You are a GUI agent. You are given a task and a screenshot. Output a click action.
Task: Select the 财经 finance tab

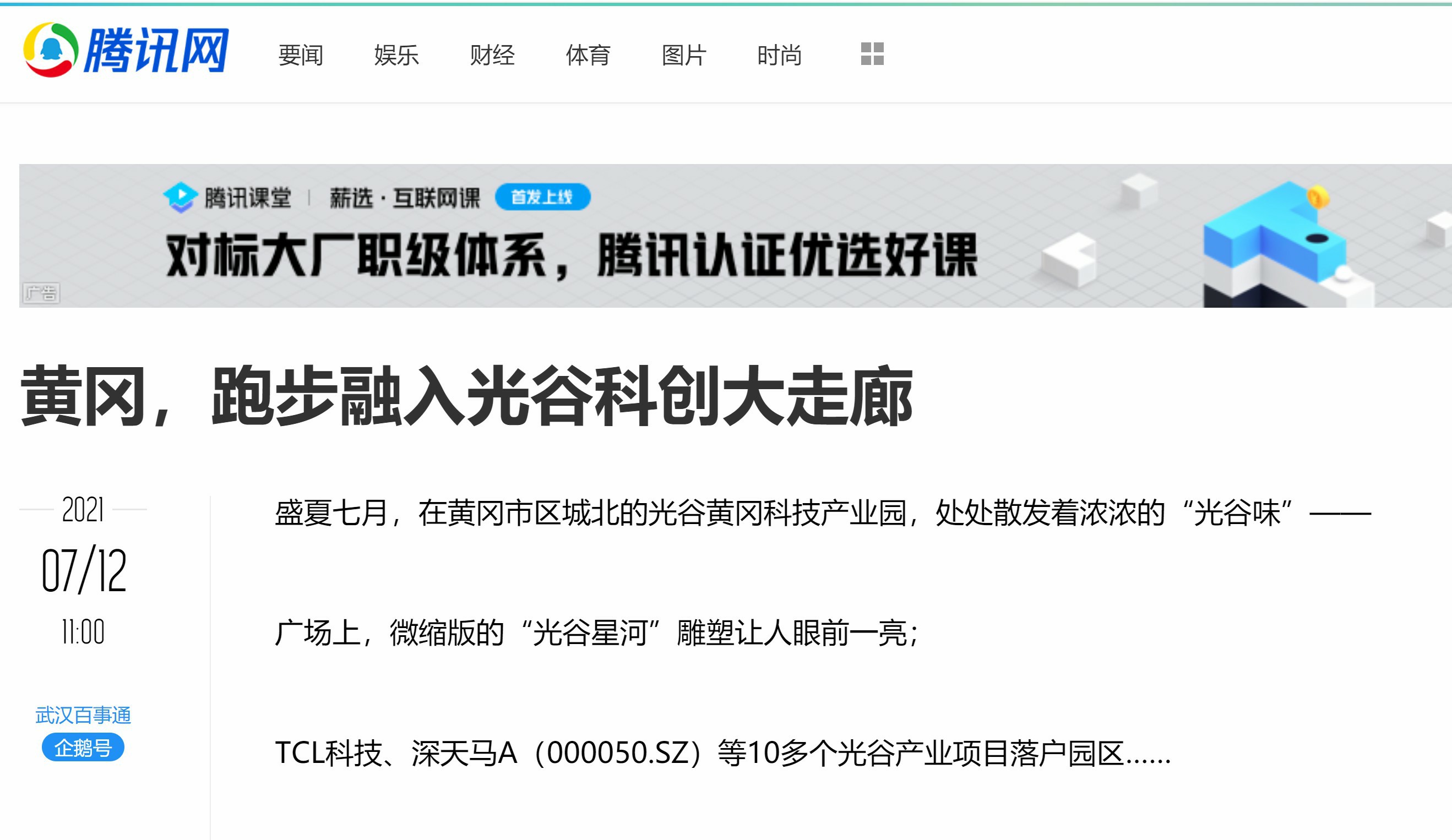492,55
